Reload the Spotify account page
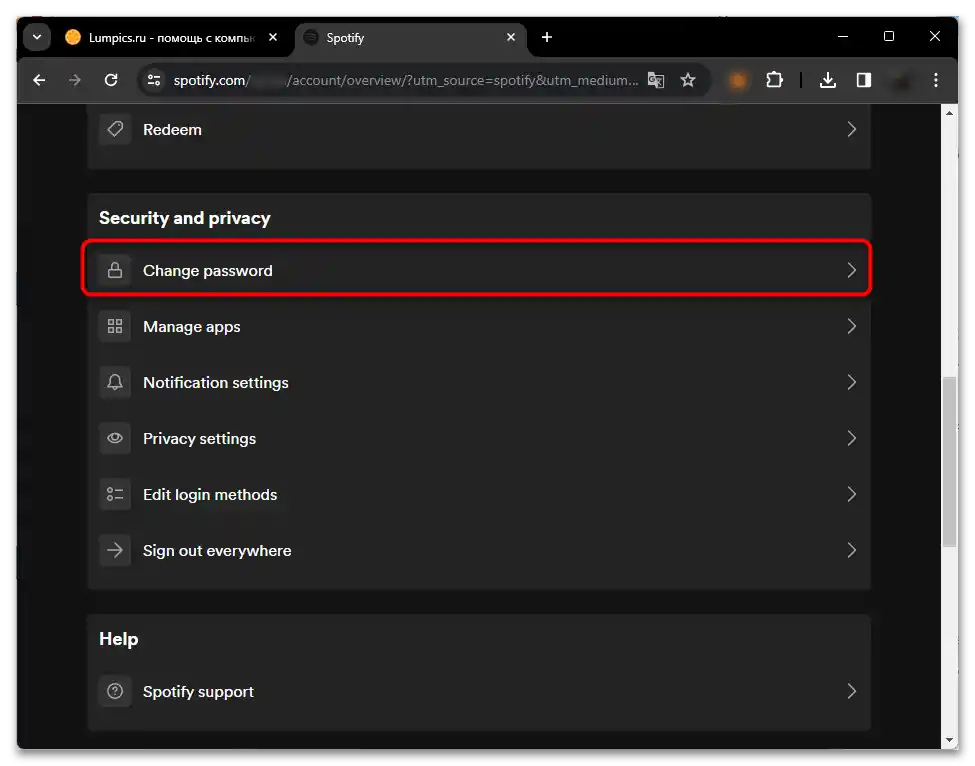The image size is (975, 766). 111,80
